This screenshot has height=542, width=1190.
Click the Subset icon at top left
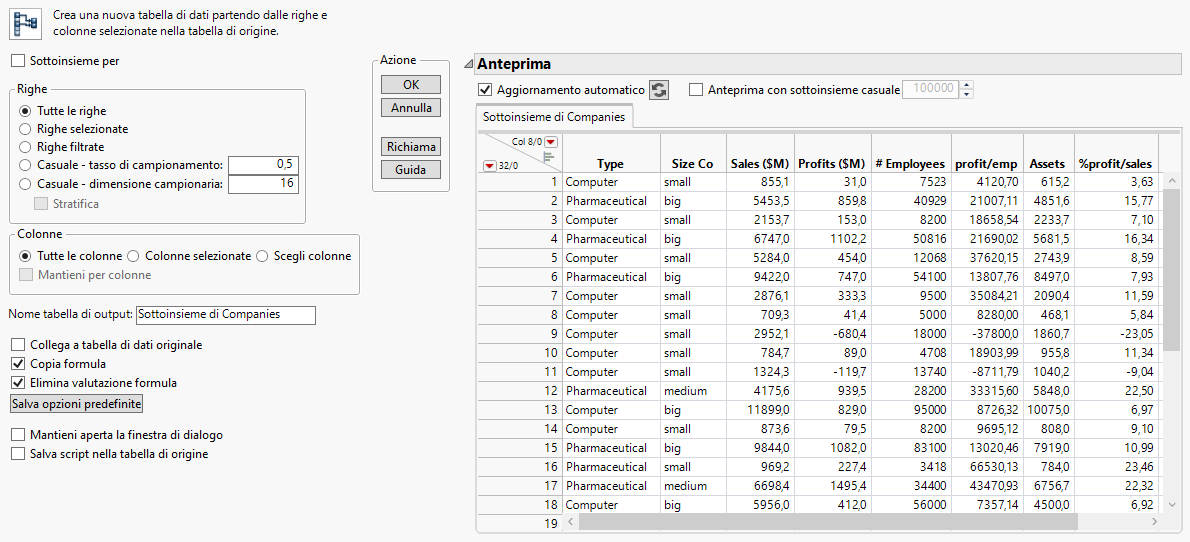coord(24,22)
